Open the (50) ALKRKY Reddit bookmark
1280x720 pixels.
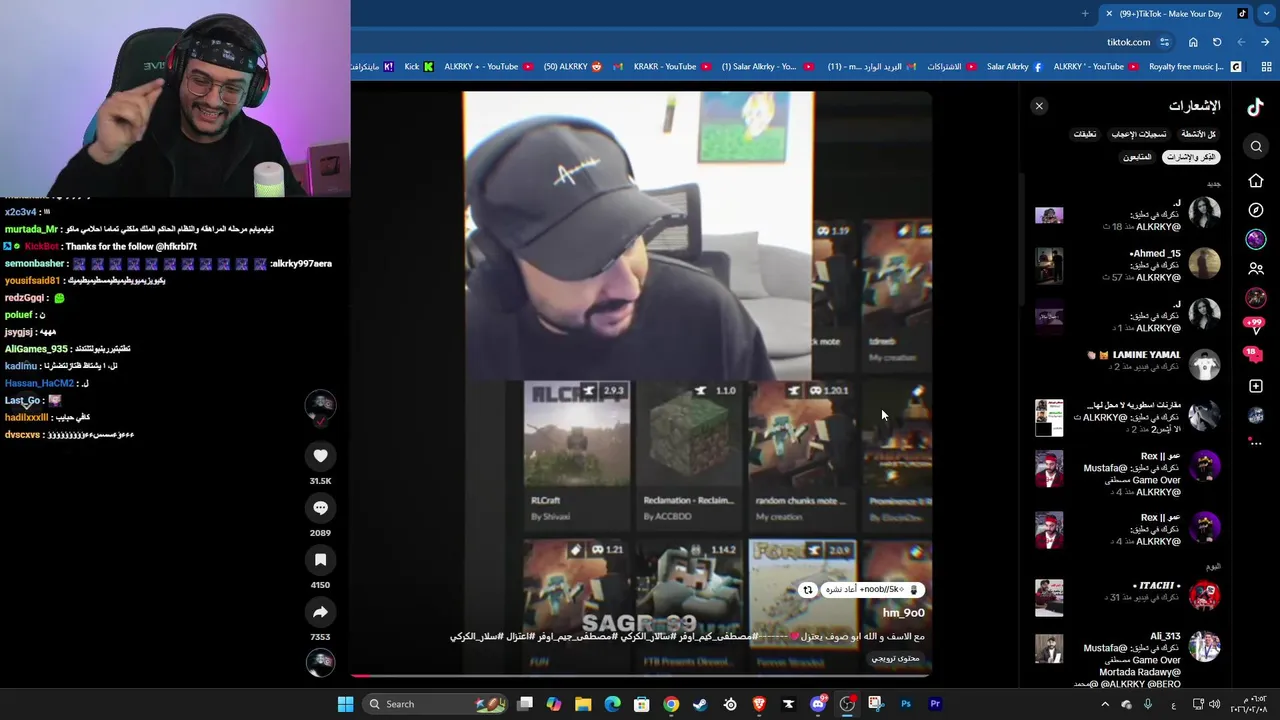[x=573, y=67]
